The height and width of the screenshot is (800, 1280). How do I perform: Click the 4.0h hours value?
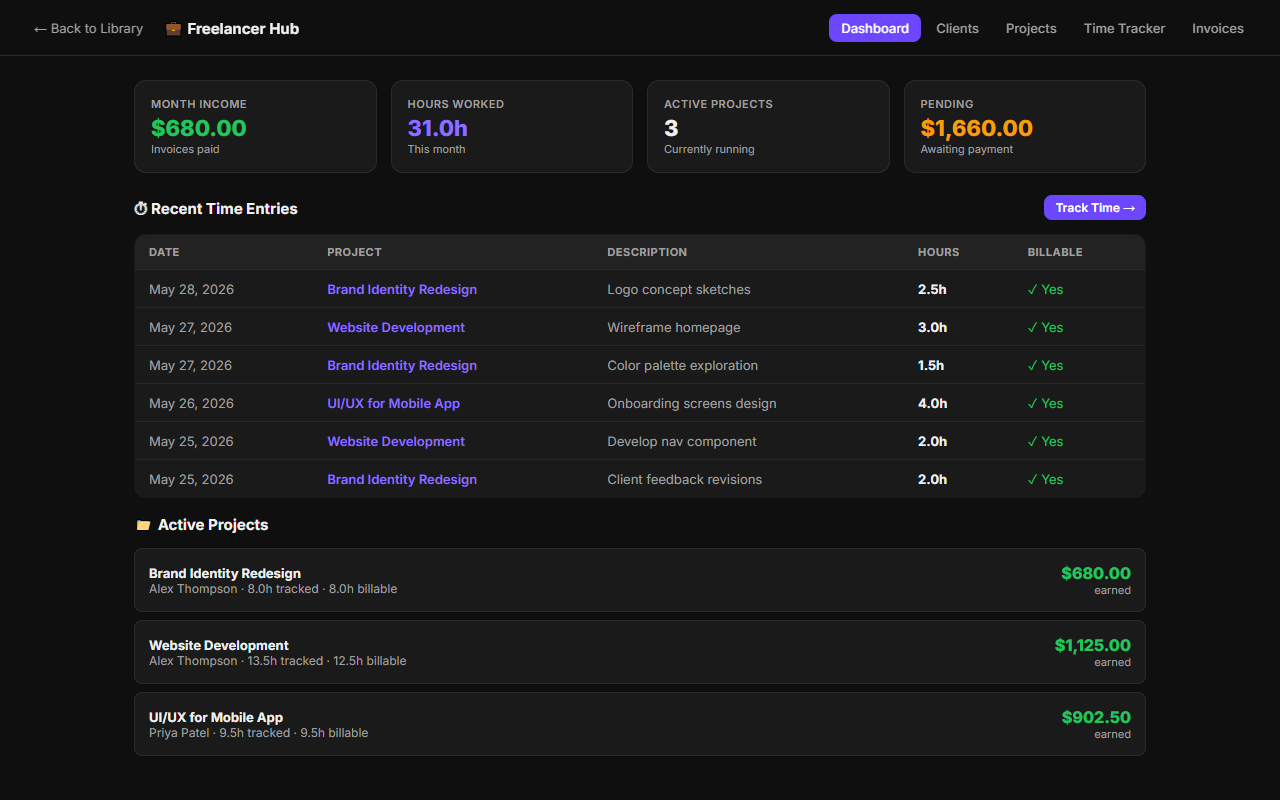[933, 403]
